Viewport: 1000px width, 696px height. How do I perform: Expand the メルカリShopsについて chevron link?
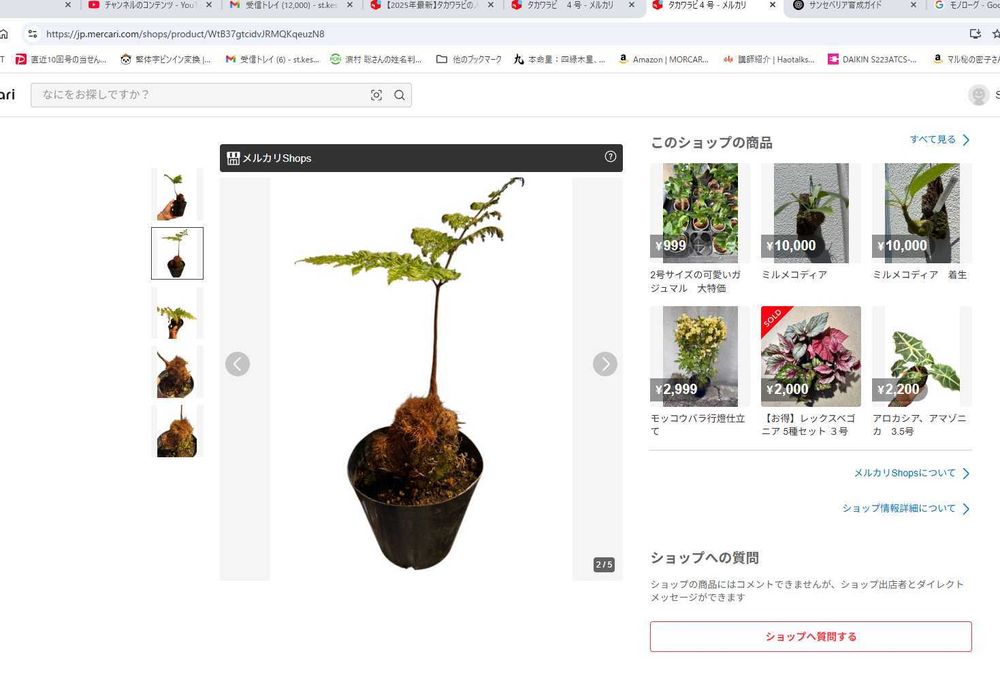[912, 473]
